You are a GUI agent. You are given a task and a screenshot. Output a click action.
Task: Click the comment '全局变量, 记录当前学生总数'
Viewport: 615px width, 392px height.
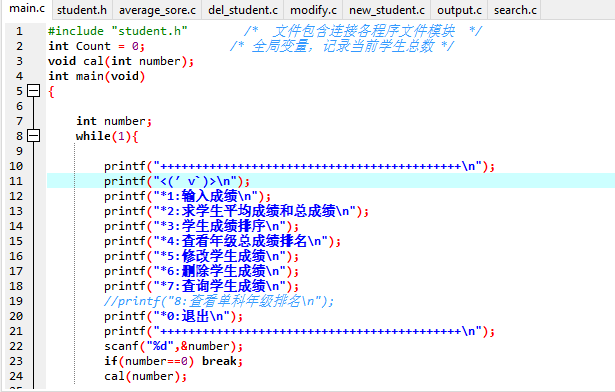(x=342, y=46)
